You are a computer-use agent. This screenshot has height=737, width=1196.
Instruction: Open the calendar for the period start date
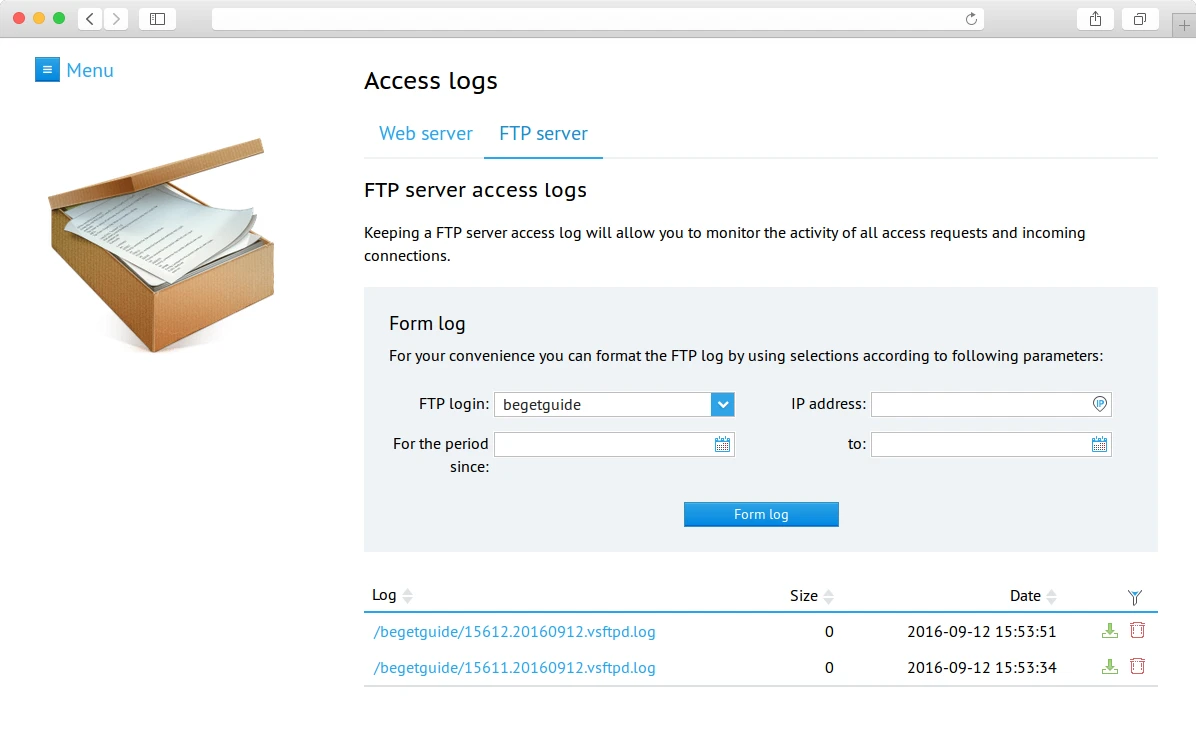[723, 444]
